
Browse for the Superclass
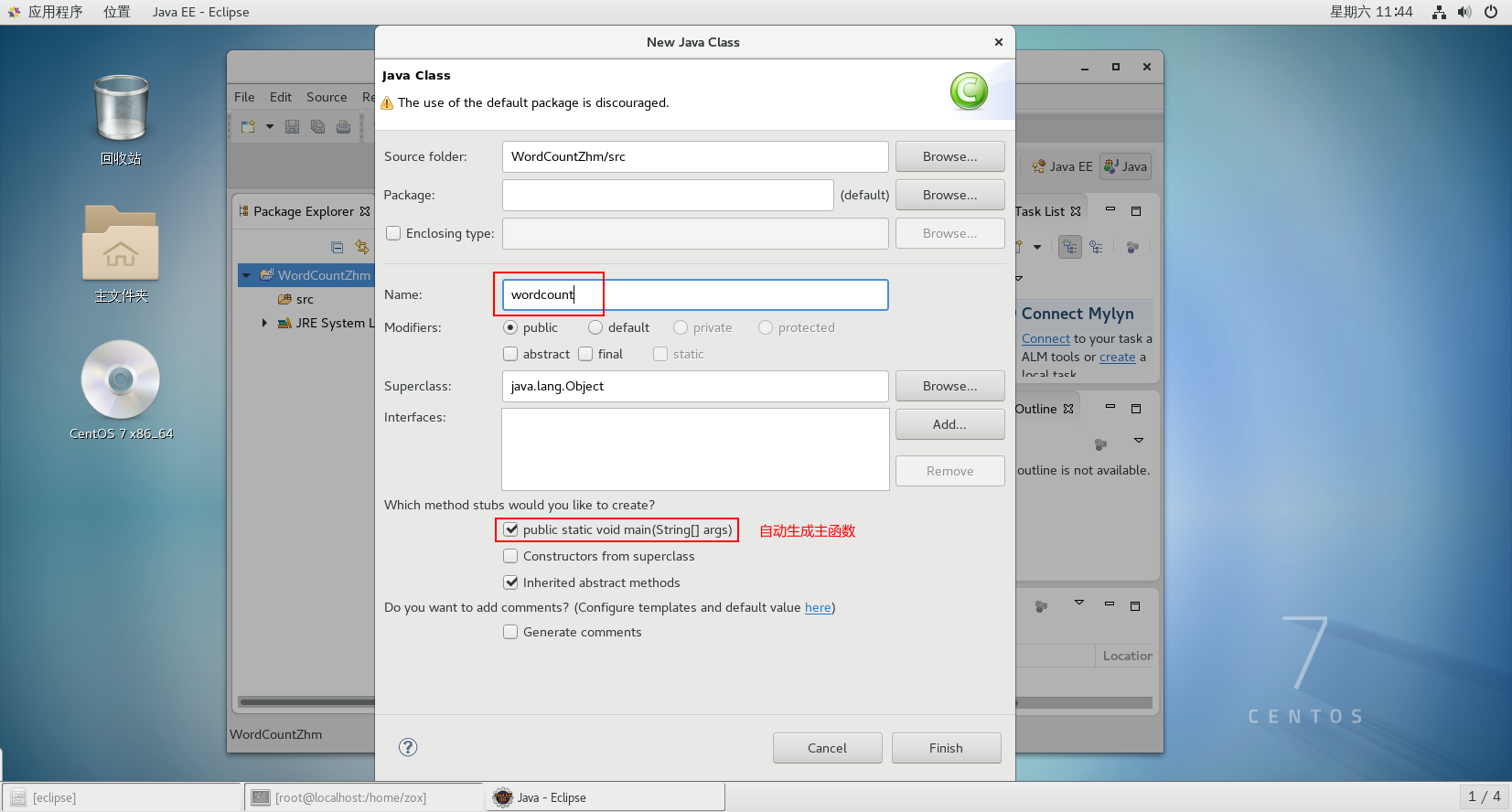click(949, 386)
